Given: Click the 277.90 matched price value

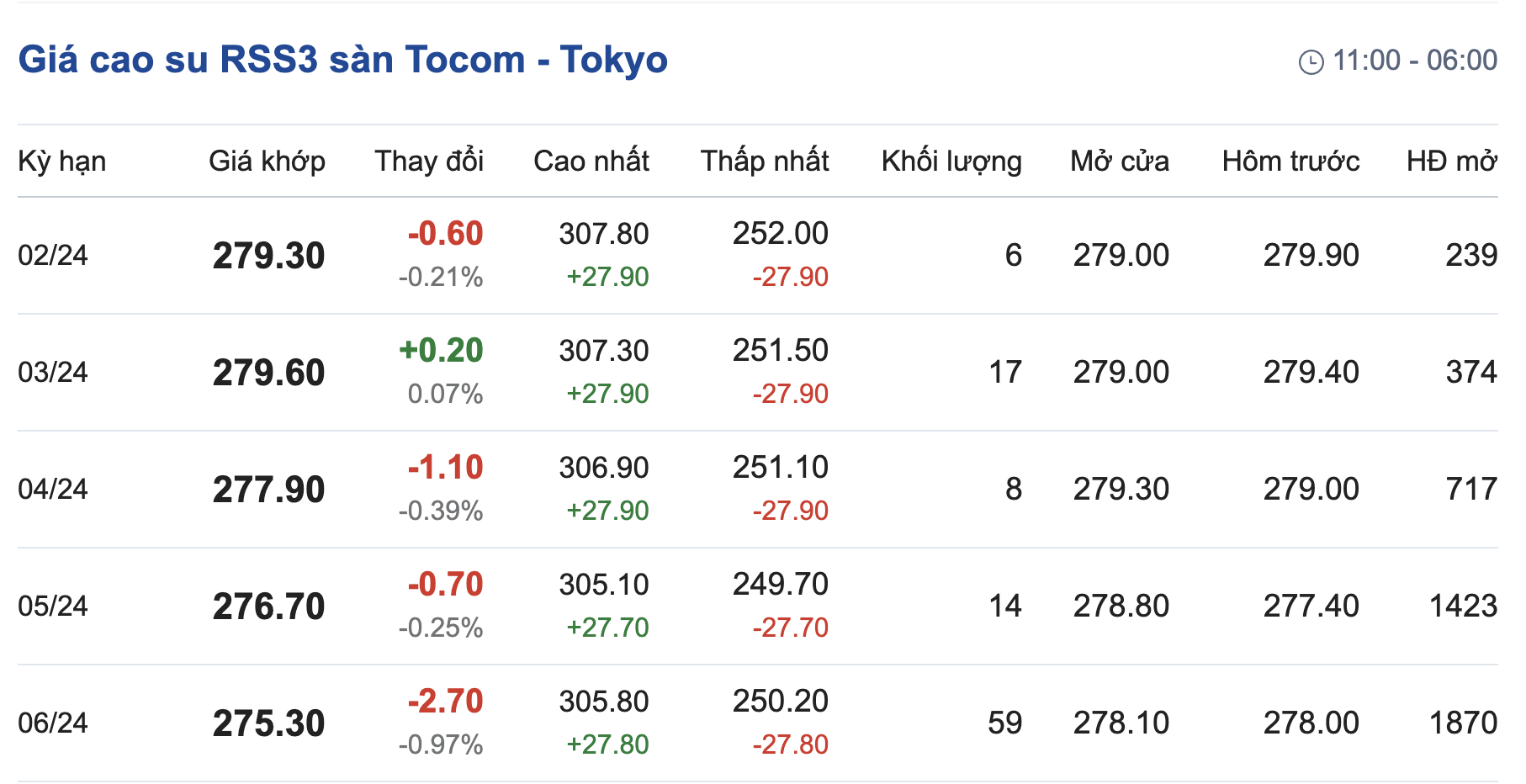Looking at the screenshot, I should pyautogui.click(x=268, y=490).
